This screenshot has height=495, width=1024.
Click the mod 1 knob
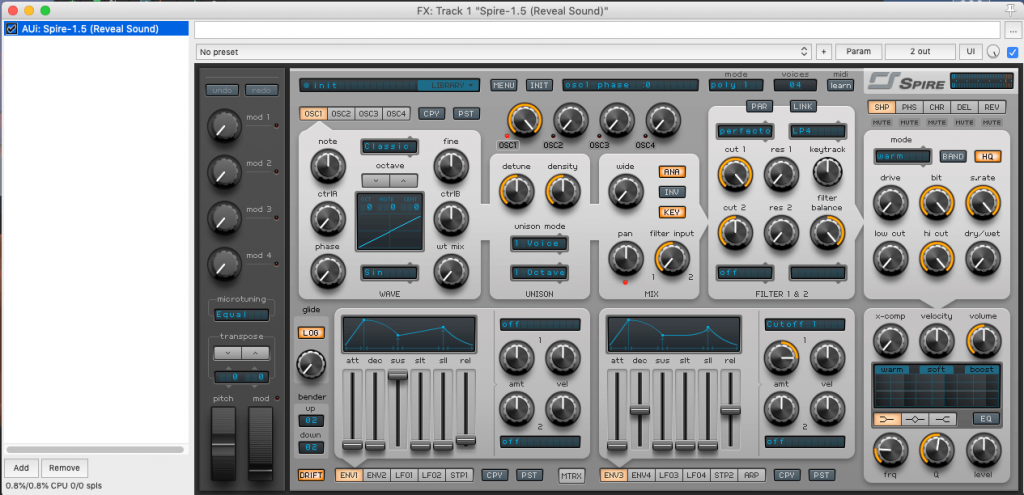click(224, 125)
